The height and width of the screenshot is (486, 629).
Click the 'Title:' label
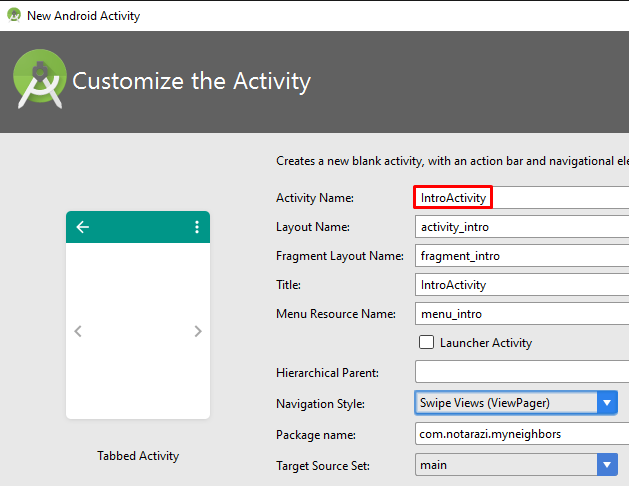tap(288, 285)
